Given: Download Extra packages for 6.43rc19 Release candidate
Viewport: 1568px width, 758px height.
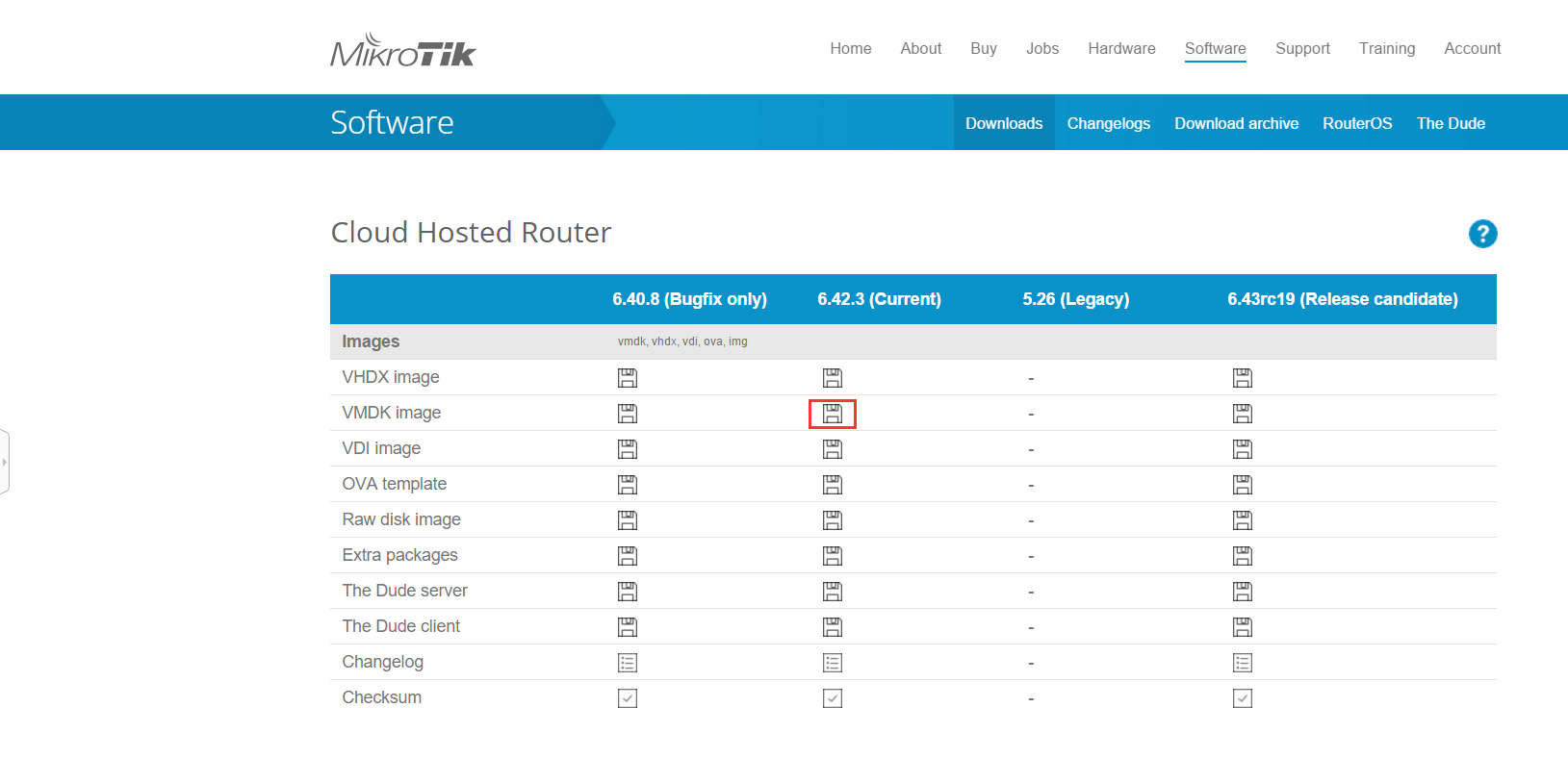Looking at the screenshot, I should (x=1243, y=556).
